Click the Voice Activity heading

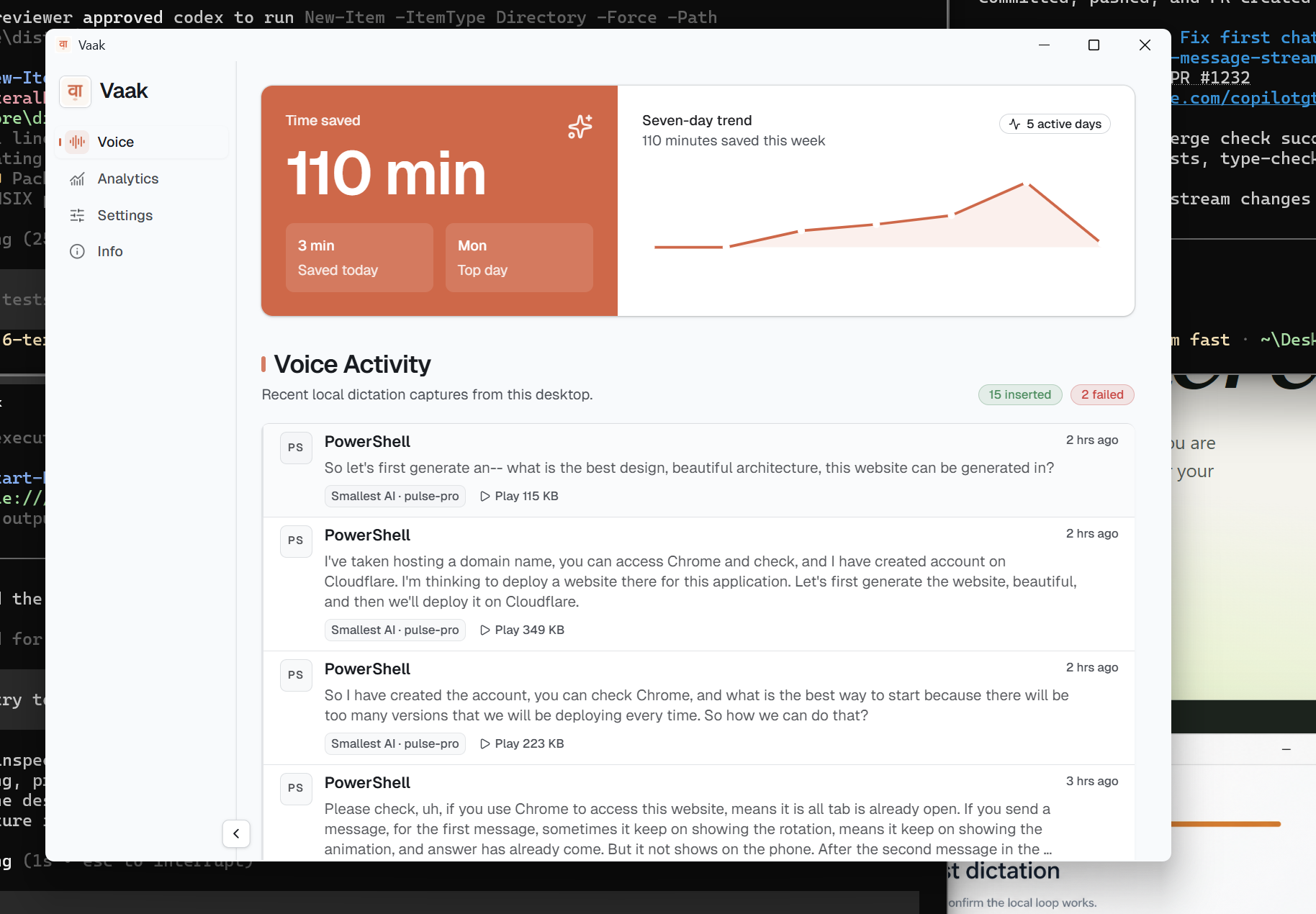(x=352, y=364)
